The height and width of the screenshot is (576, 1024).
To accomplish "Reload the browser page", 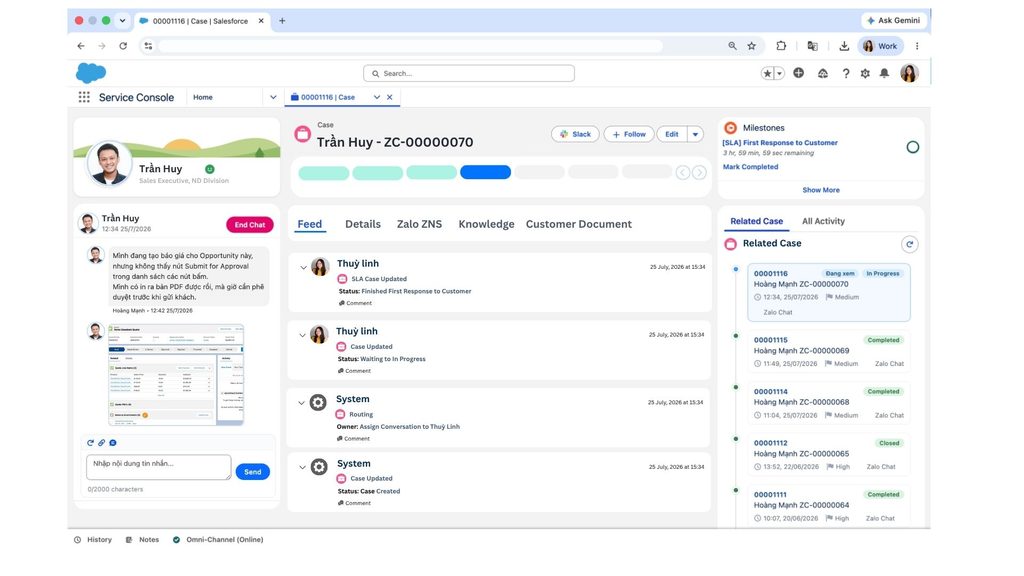I will coord(123,46).
